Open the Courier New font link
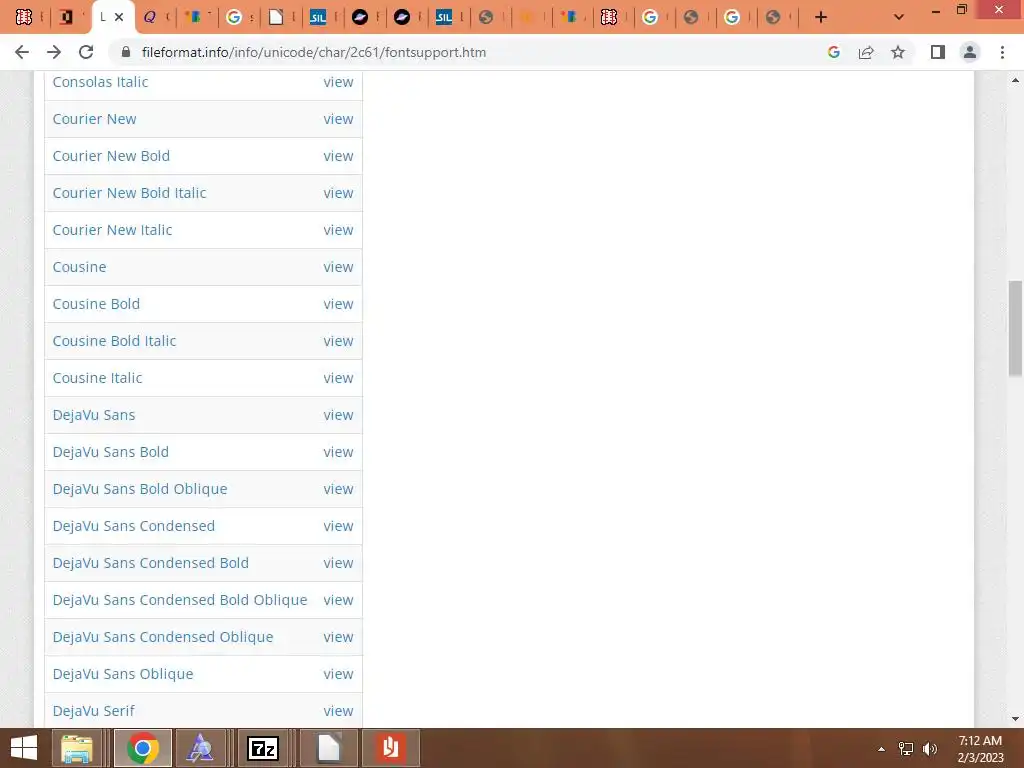 point(95,119)
